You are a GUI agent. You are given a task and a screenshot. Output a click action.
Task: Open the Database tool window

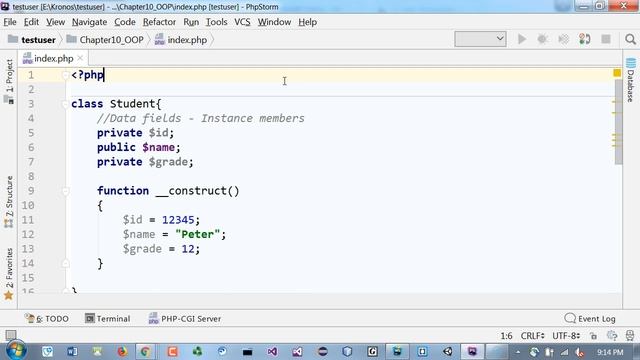point(631,80)
